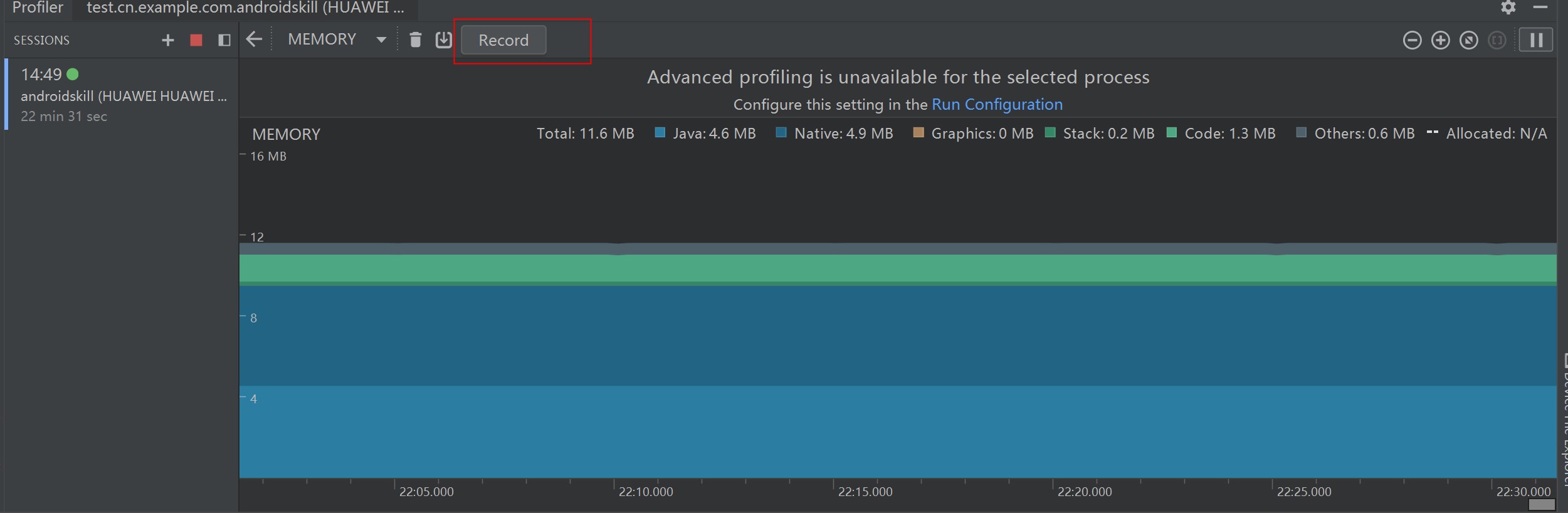This screenshot has height=513, width=1568.
Task: Click the Others memory legend swatch
Action: tap(1301, 132)
